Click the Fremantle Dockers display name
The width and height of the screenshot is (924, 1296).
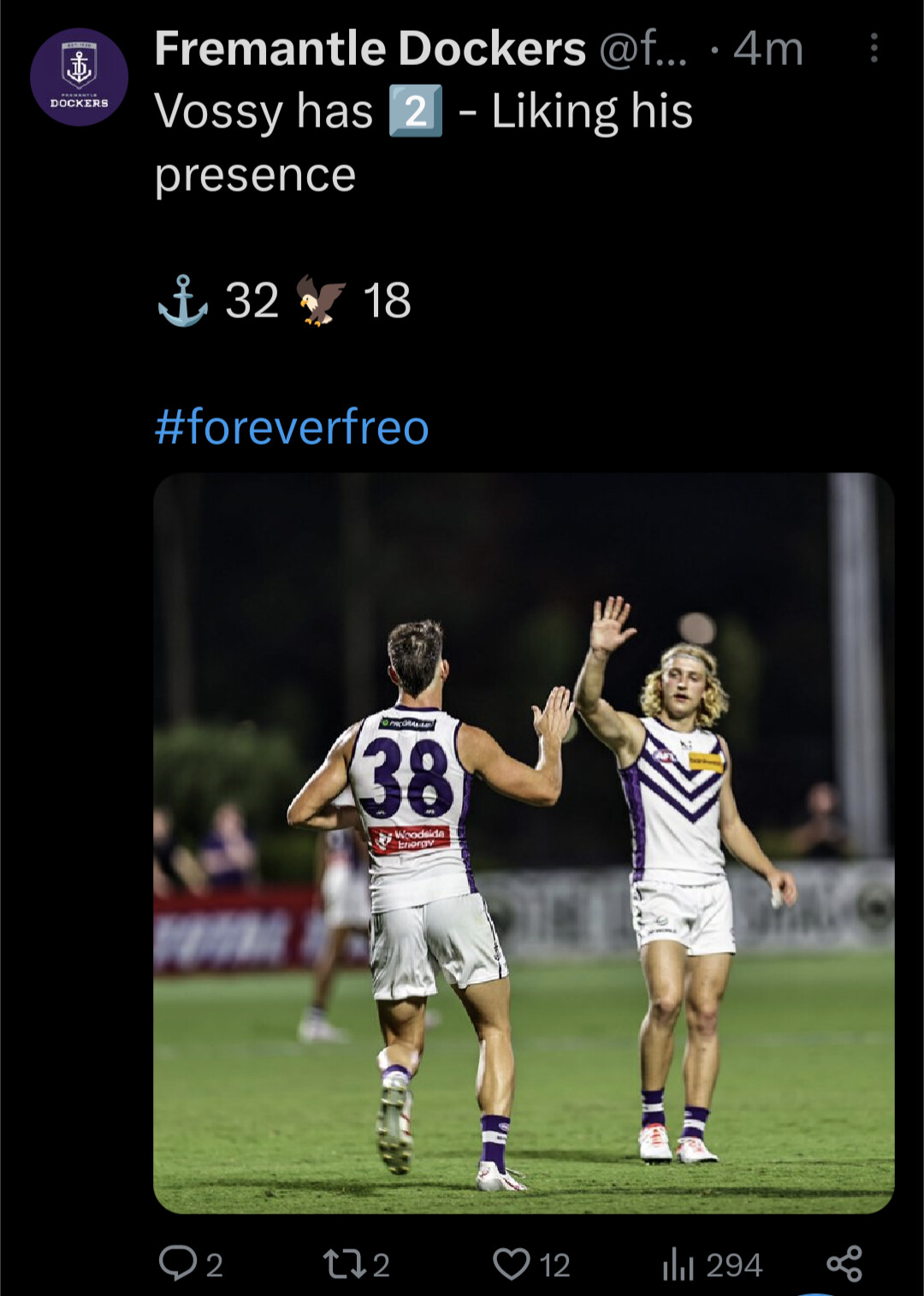(x=370, y=49)
